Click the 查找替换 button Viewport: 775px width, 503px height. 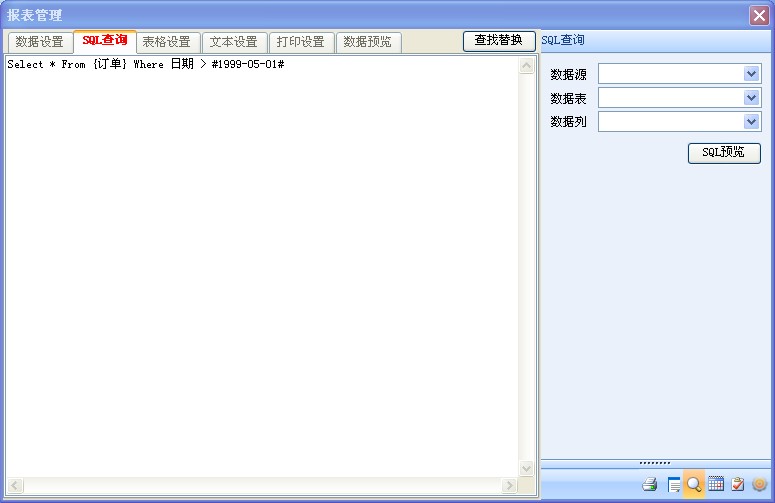(x=499, y=41)
